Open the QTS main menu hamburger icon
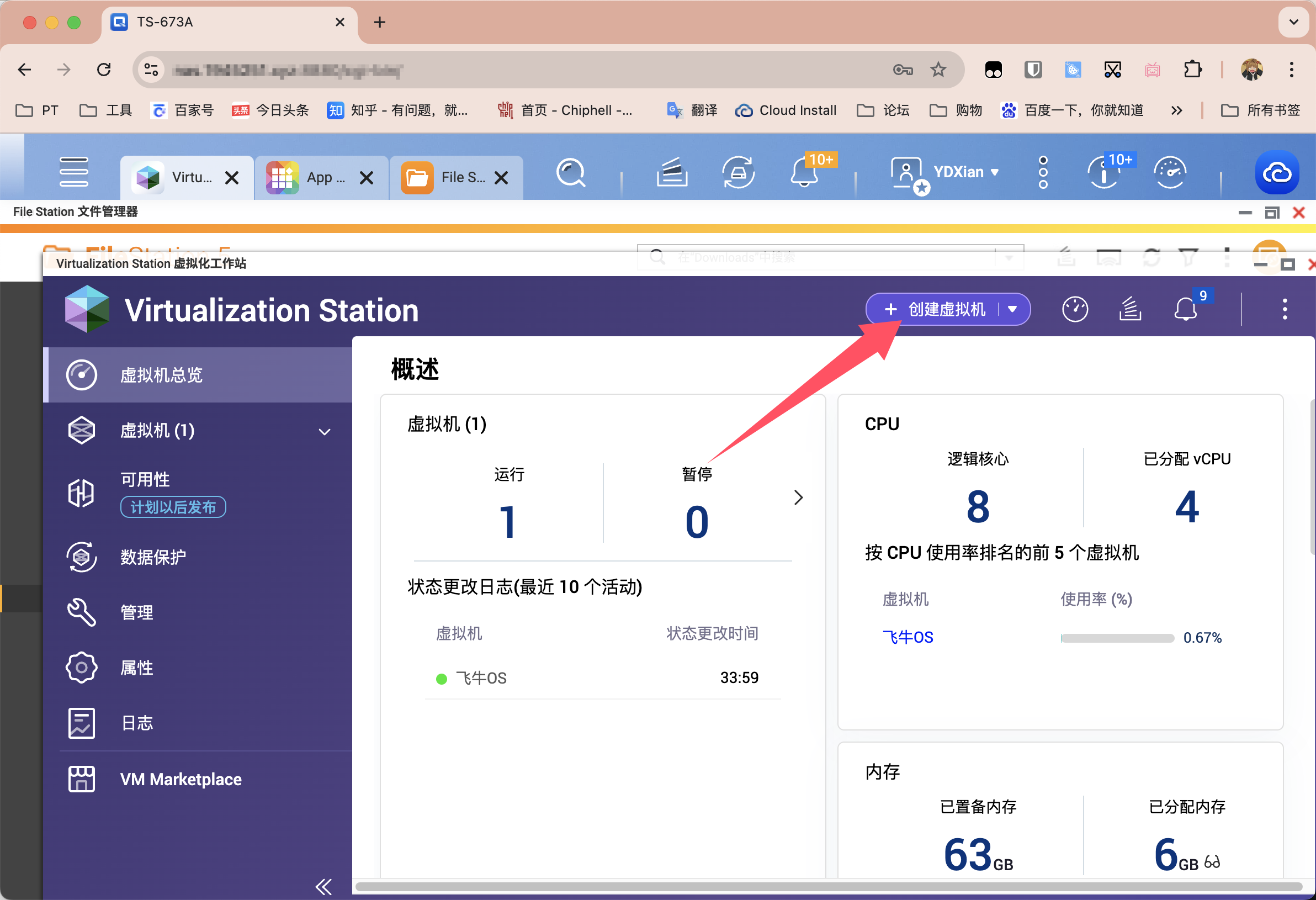The image size is (1316, 900). [73, 172]
